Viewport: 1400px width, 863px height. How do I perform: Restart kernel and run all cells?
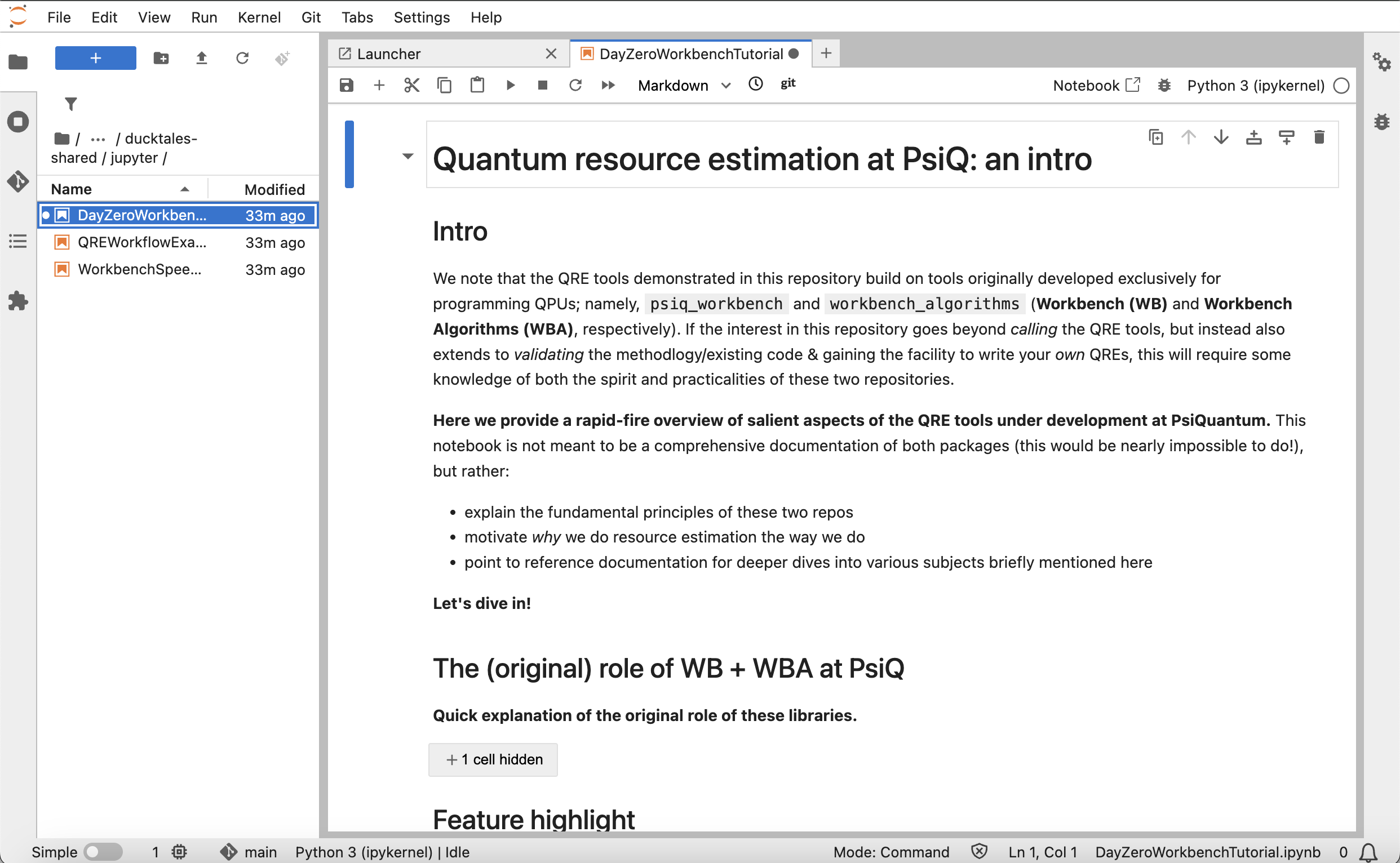coord(609,86)
